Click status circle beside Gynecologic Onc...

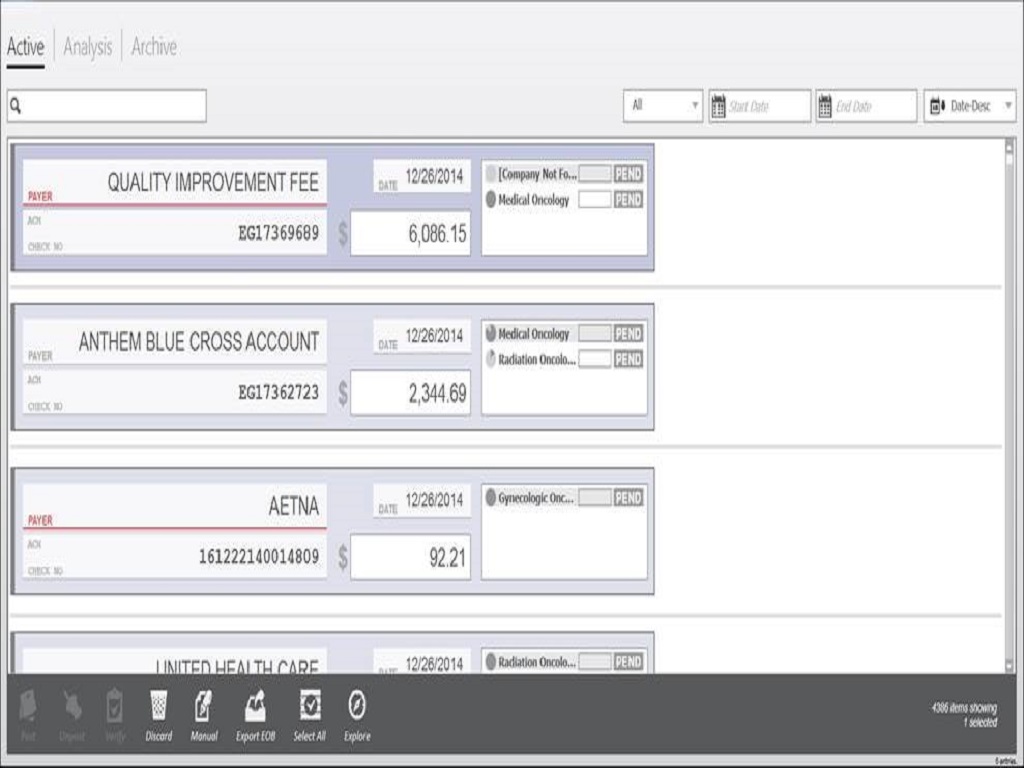[x=491, y=498]
